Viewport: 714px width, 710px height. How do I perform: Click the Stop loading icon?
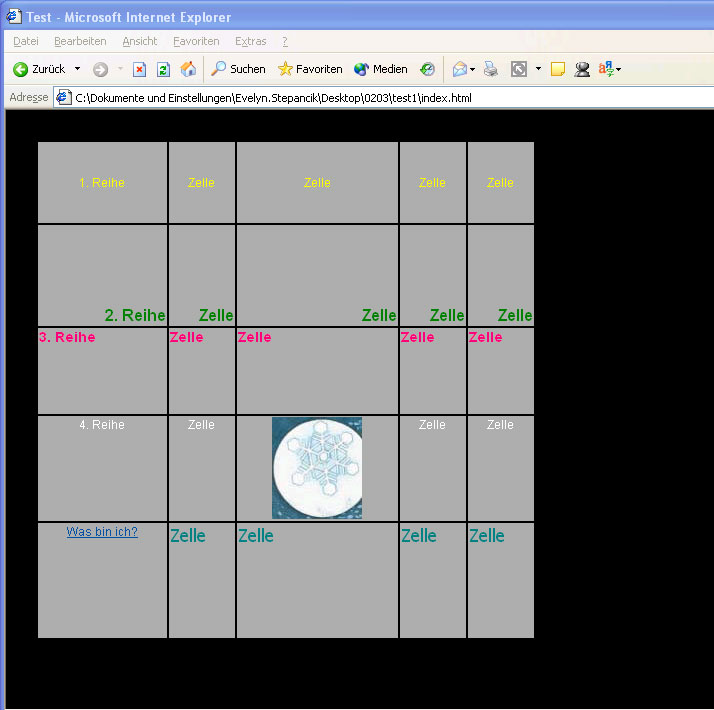140,69
